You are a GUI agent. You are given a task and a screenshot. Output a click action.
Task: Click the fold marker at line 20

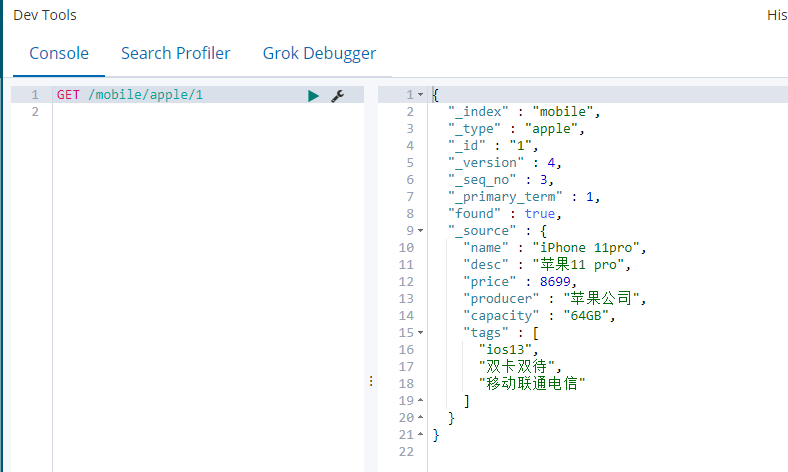[x=421, y=418]
